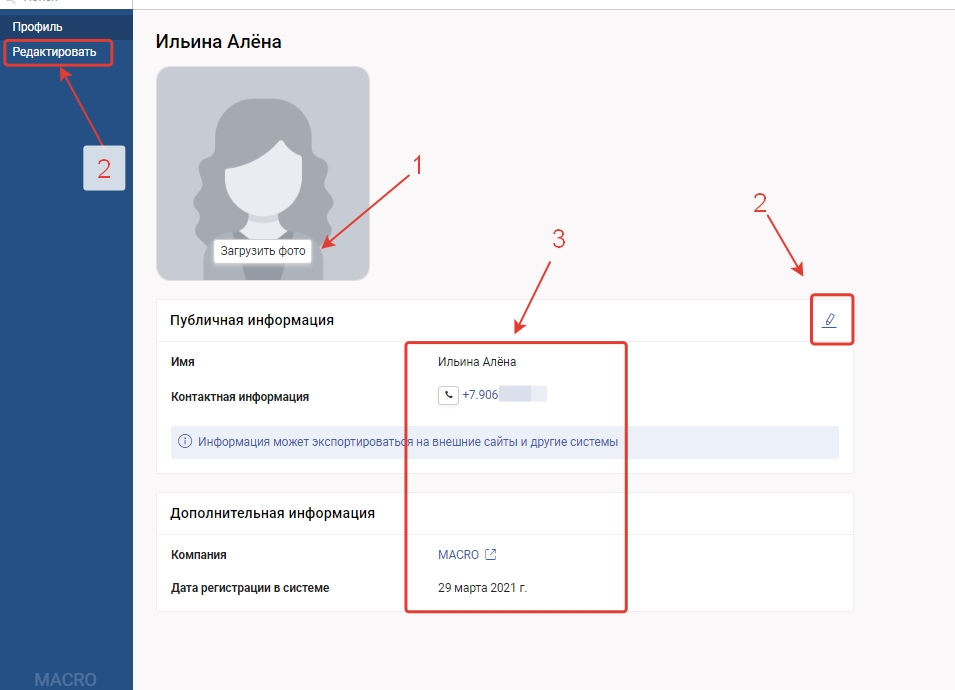Click the phone icon beside the contact number

[x=448, y=396]
